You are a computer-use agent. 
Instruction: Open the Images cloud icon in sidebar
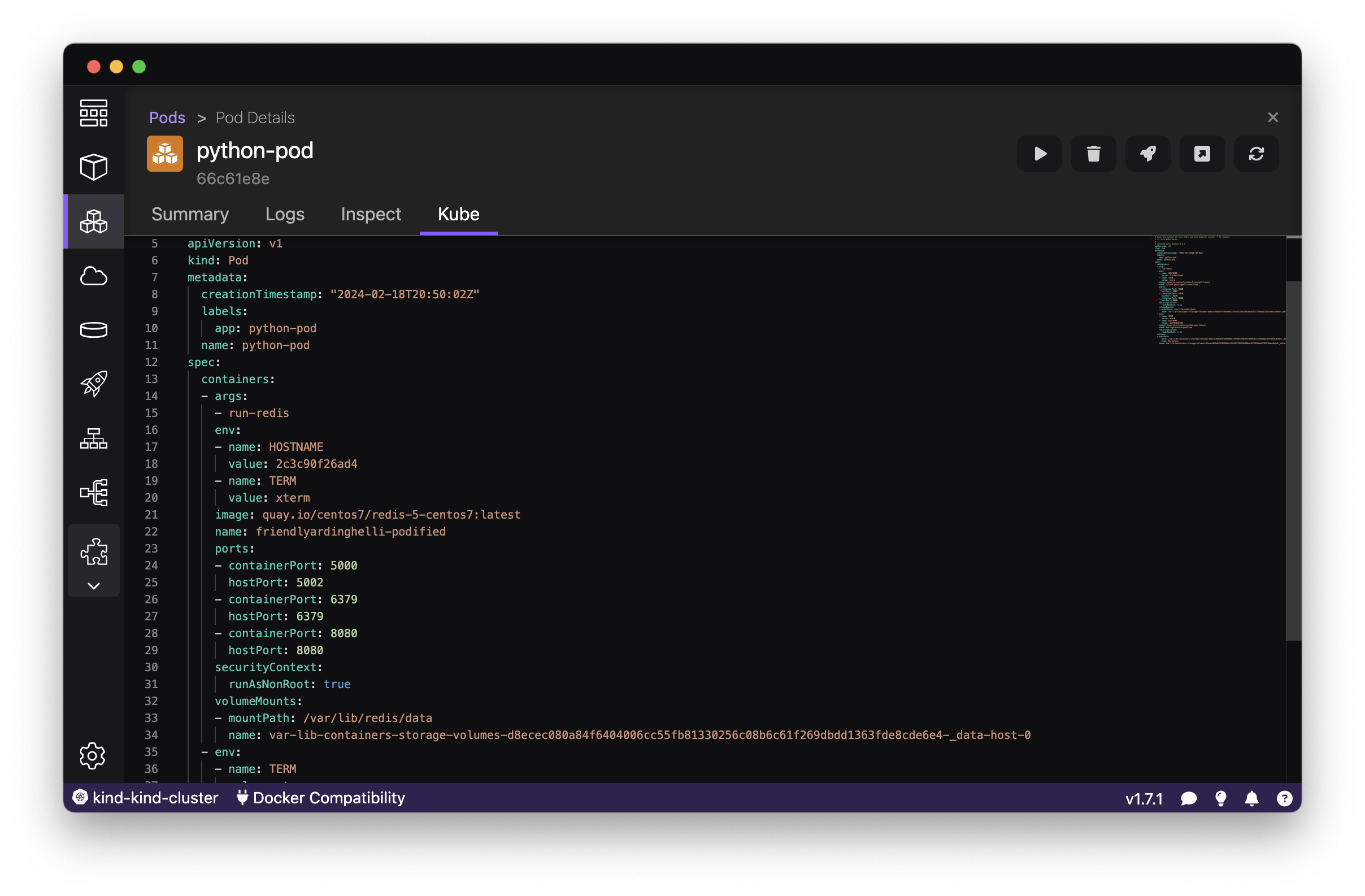pos(93,276)
